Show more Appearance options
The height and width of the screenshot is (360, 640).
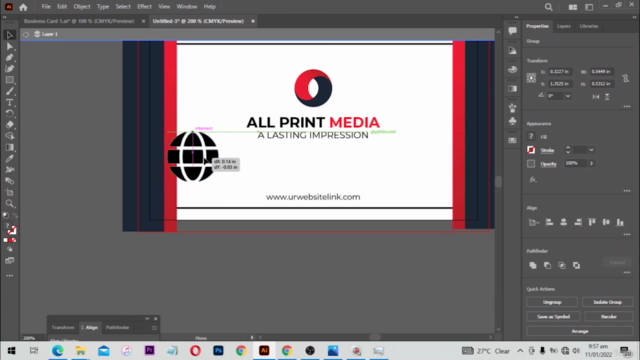[x=627, y=191]
